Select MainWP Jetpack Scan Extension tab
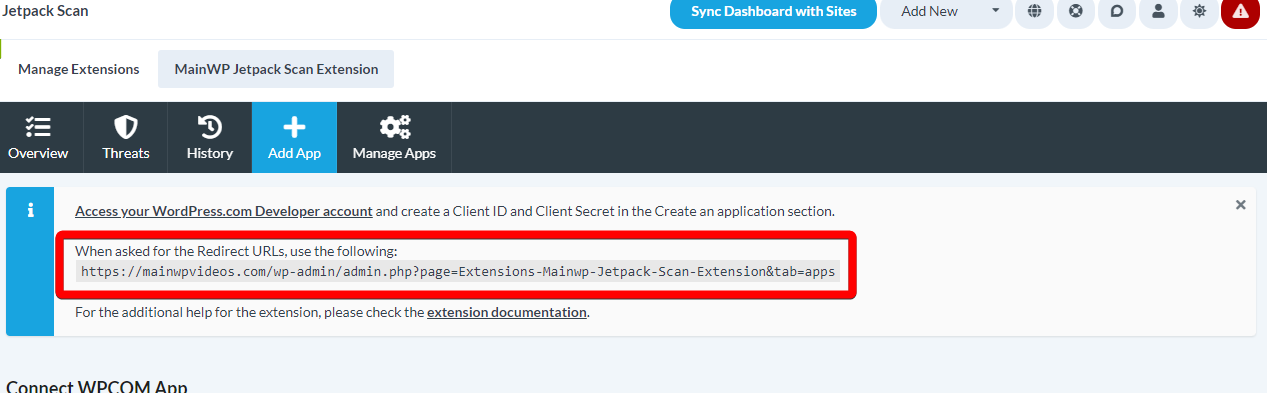1267x393 pixels. [276, 69]
